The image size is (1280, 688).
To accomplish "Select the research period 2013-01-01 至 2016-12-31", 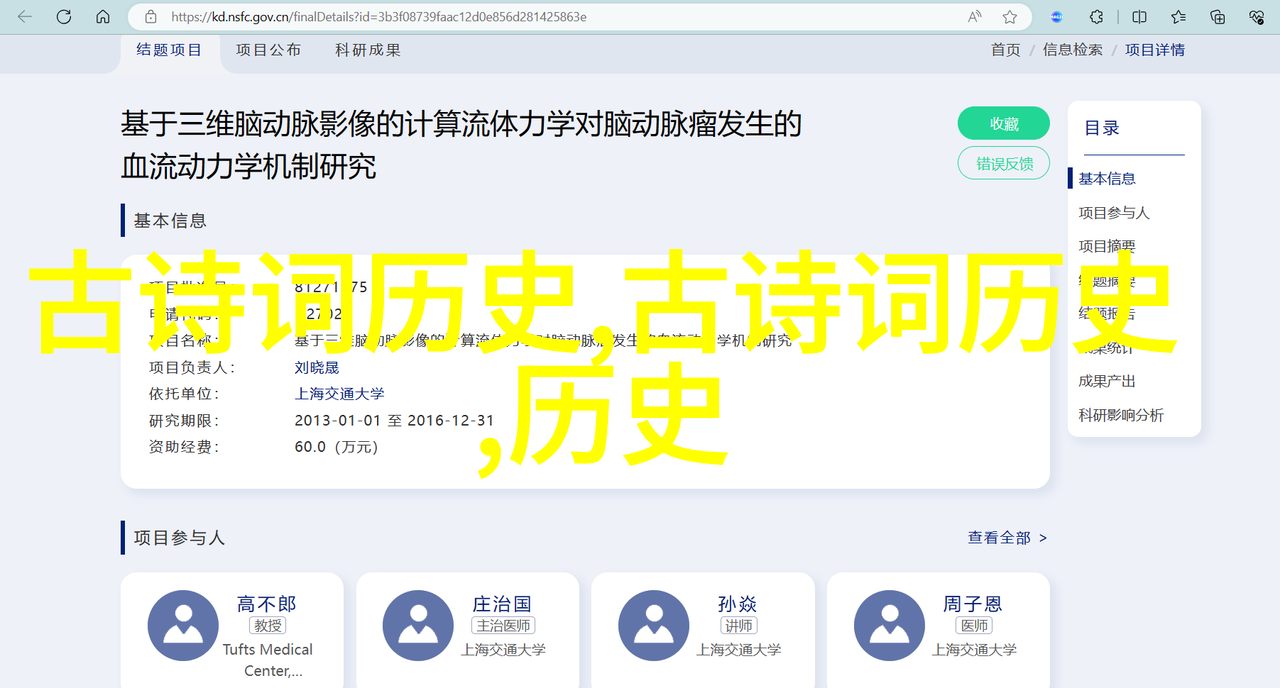I will click(394, 421).
